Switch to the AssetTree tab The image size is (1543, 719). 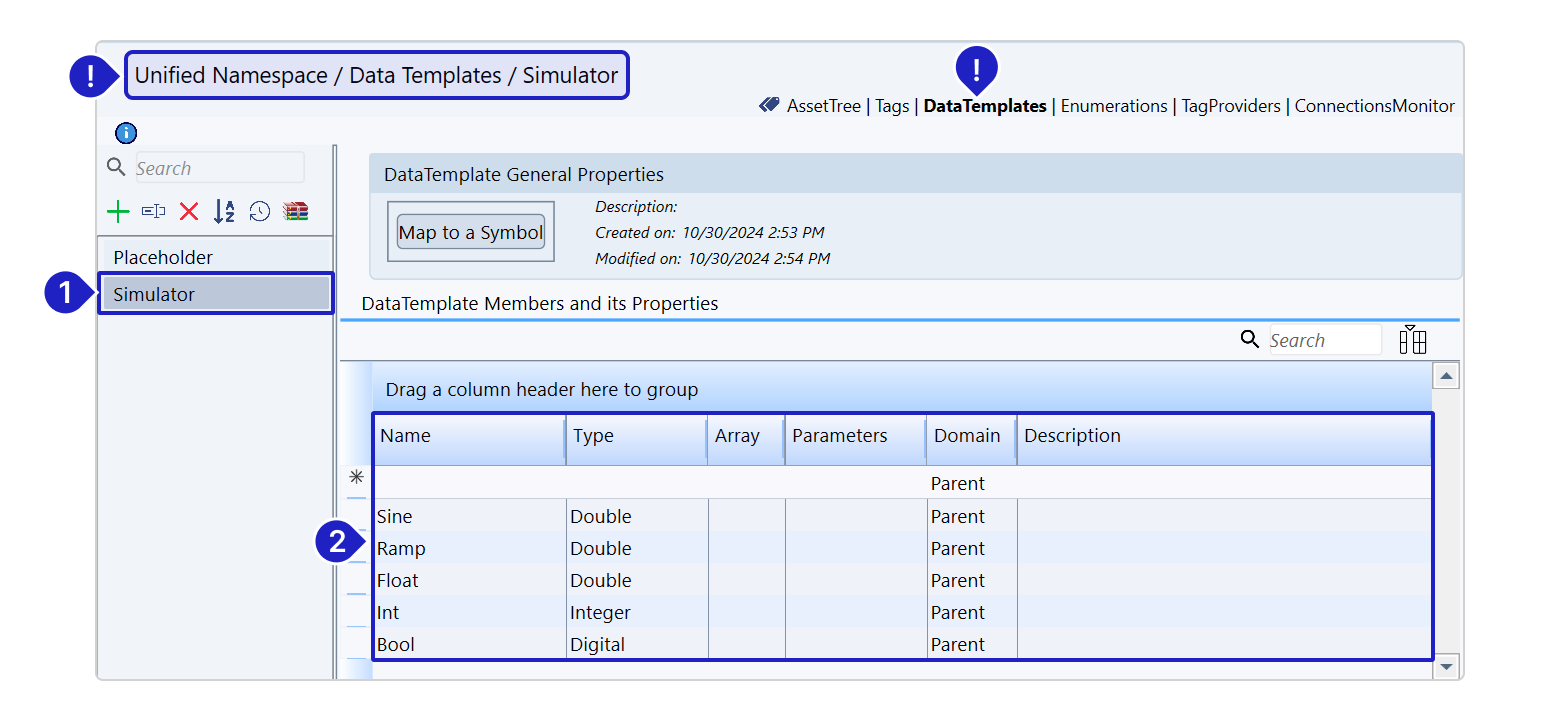pyautogui.click(x=823, y=106)
